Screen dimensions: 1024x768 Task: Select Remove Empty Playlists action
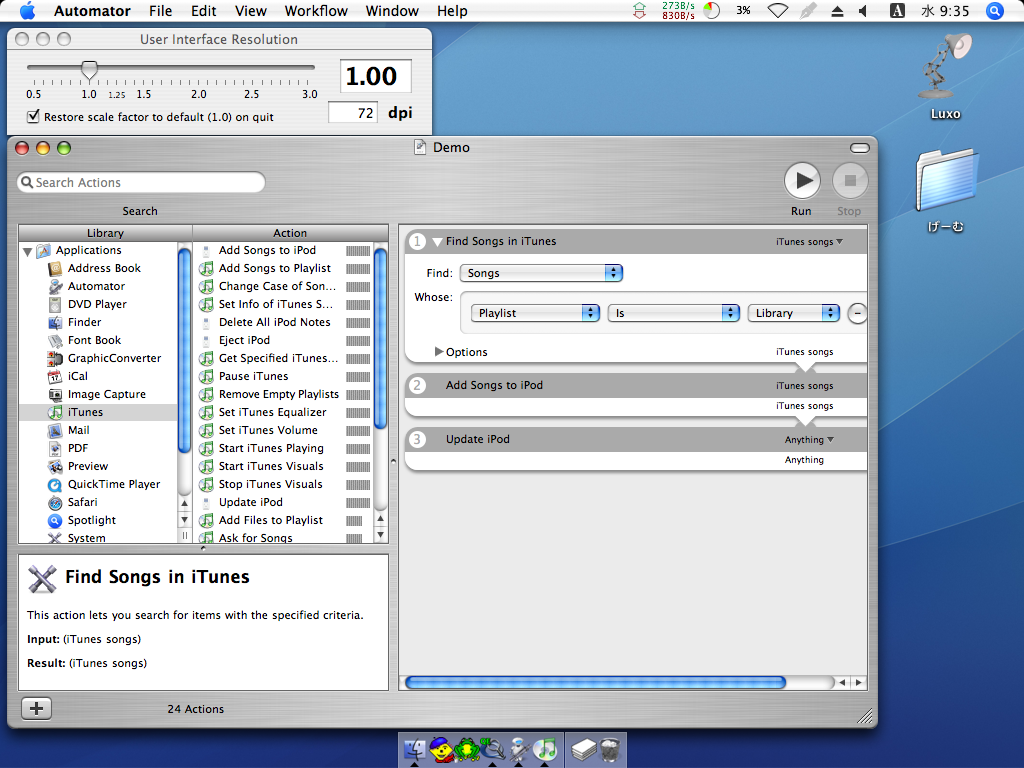coord(279,394)
